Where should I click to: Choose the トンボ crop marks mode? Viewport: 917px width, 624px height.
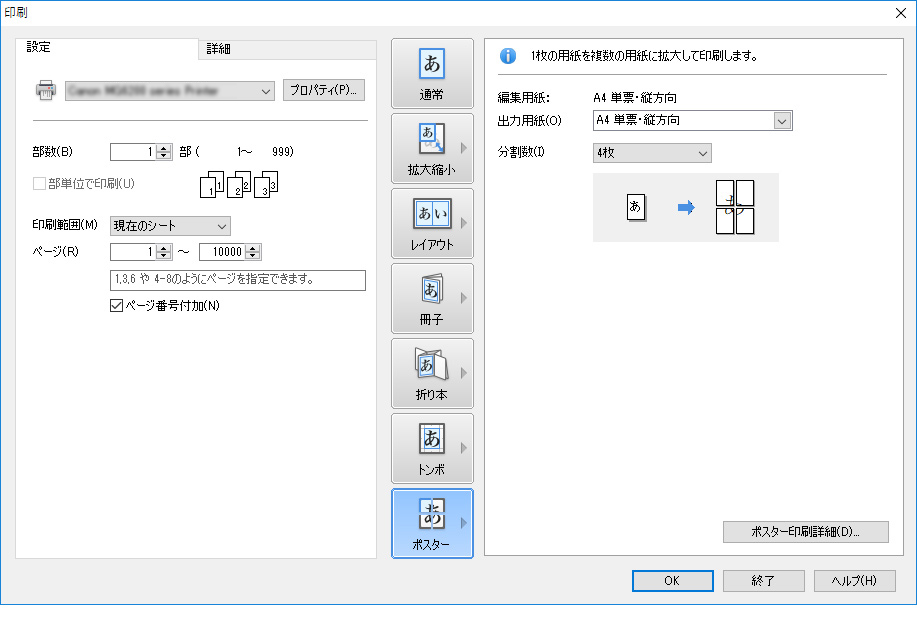coord(432,448)
